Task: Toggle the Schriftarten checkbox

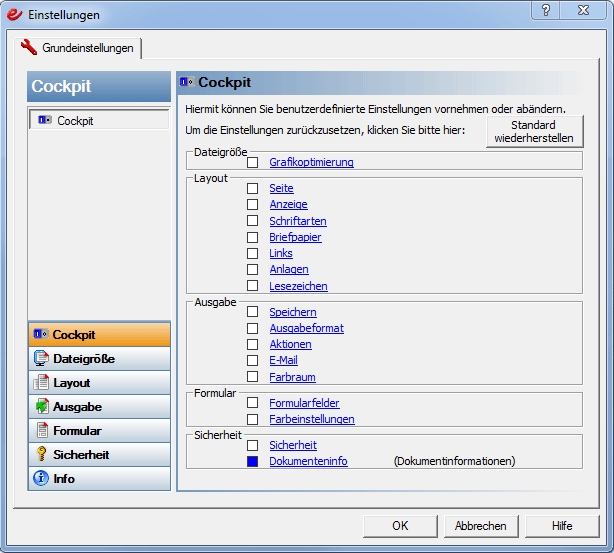Action: (x=253, y=221)
